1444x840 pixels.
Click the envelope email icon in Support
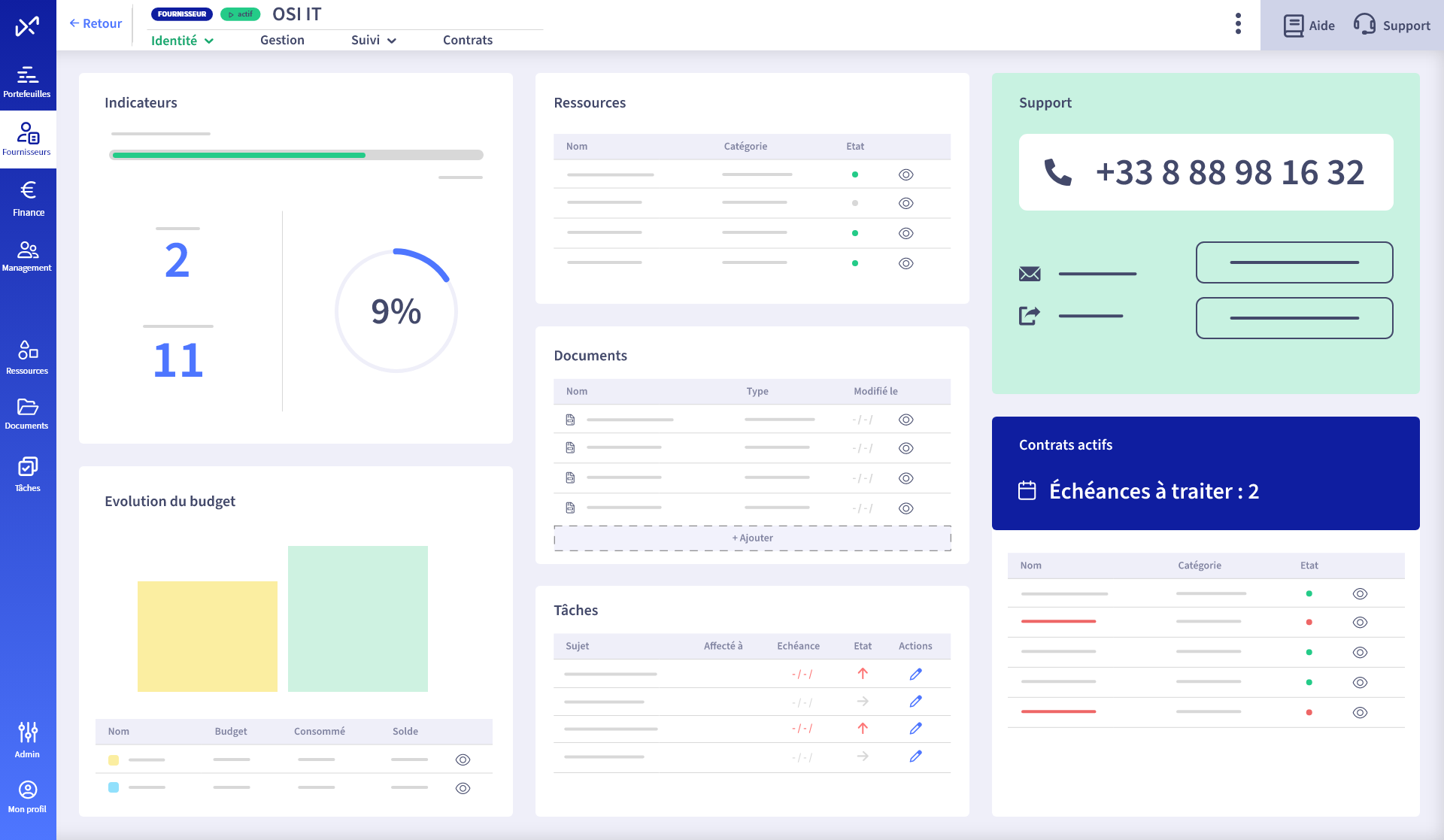click(x=1030, y=274)
